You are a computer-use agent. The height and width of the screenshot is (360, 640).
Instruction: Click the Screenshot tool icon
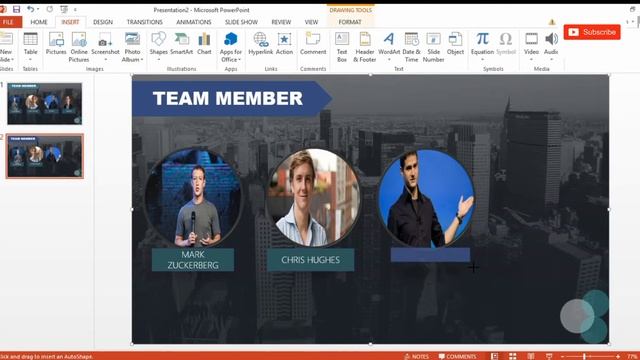(x=105, y=39)
